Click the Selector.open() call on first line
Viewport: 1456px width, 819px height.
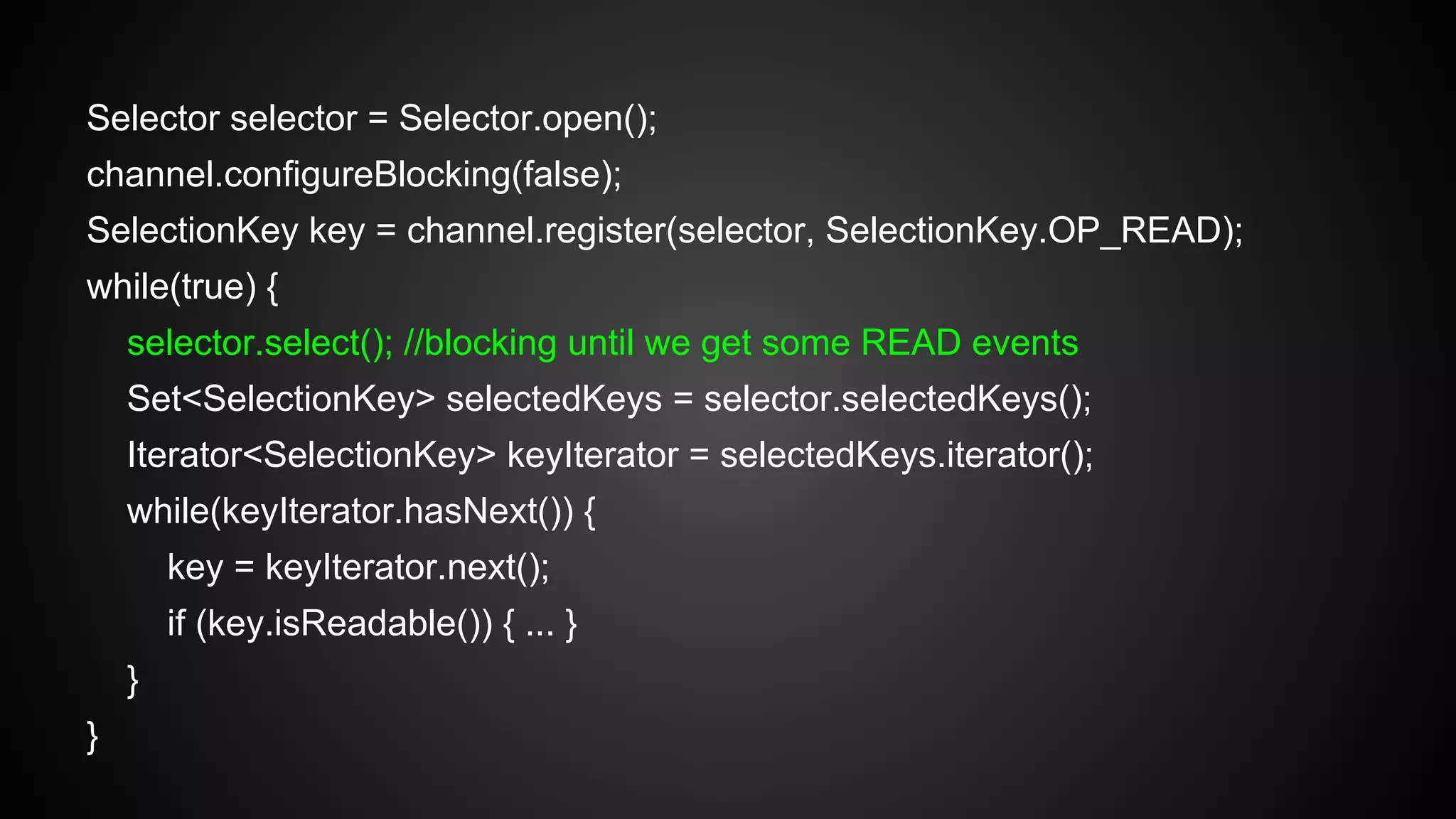527,118
